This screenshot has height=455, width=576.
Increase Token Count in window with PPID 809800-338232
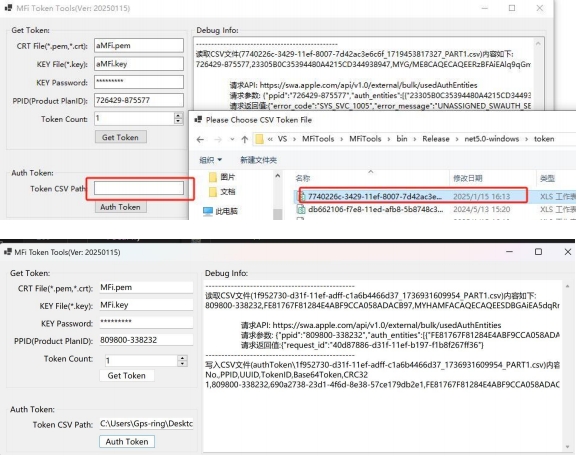(183, 358)
